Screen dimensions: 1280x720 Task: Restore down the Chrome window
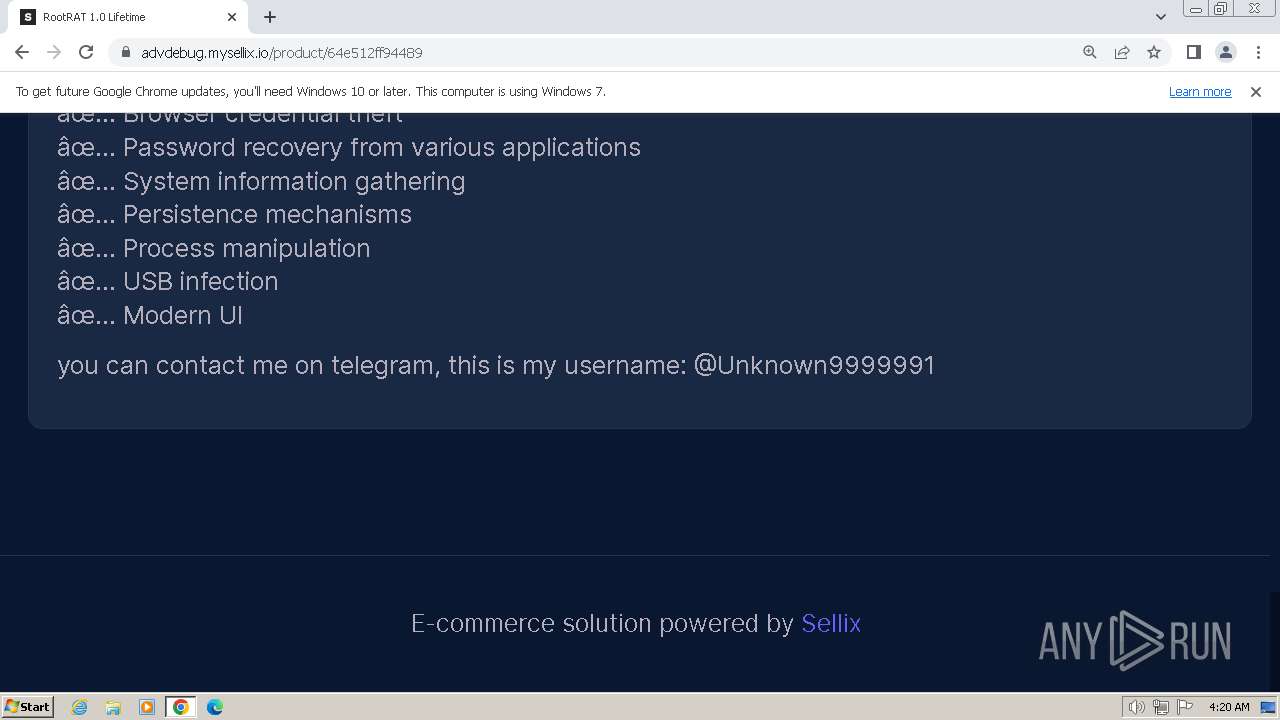(1221, 9)
